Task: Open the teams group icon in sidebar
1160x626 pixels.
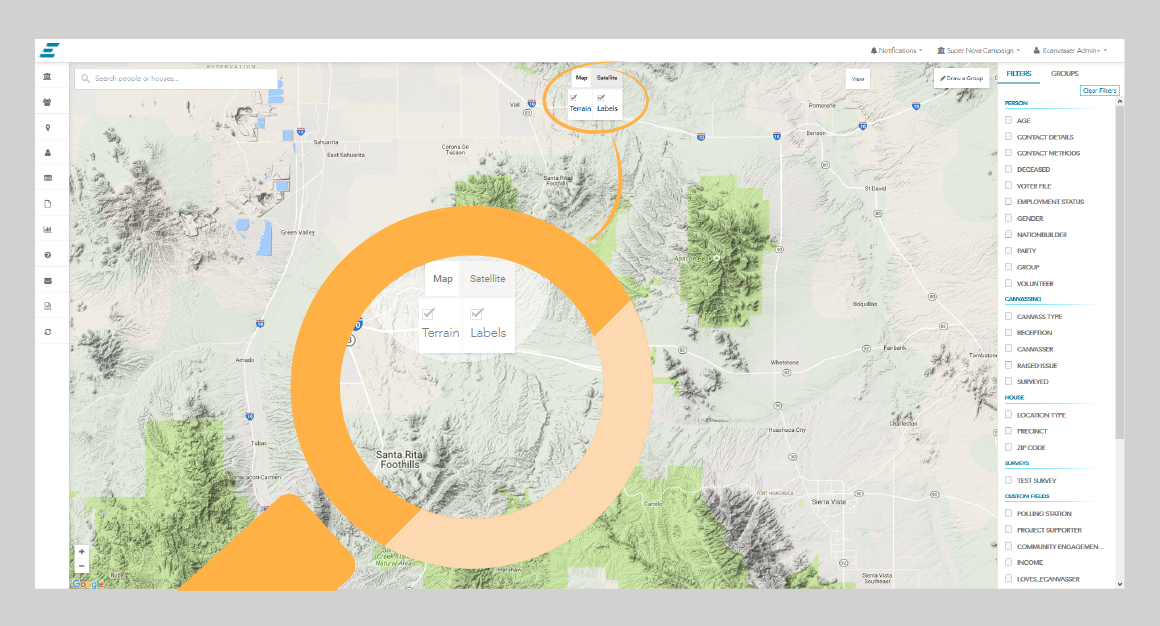Action: pos(47,102)
